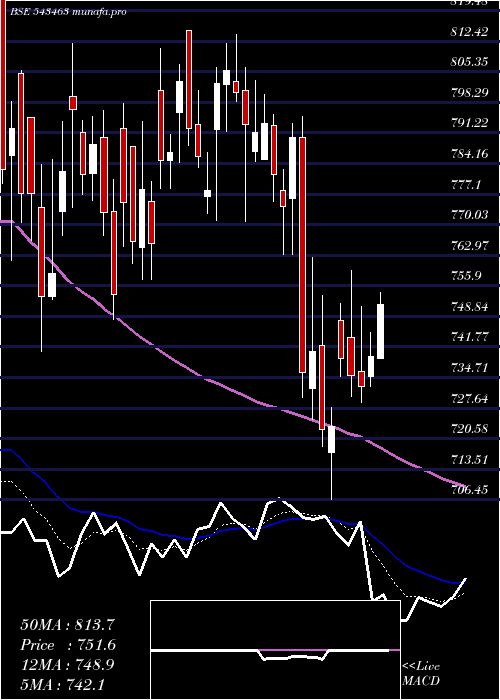Click the 727.64 price axis label
500x700 pixels.
pos(469,399)
